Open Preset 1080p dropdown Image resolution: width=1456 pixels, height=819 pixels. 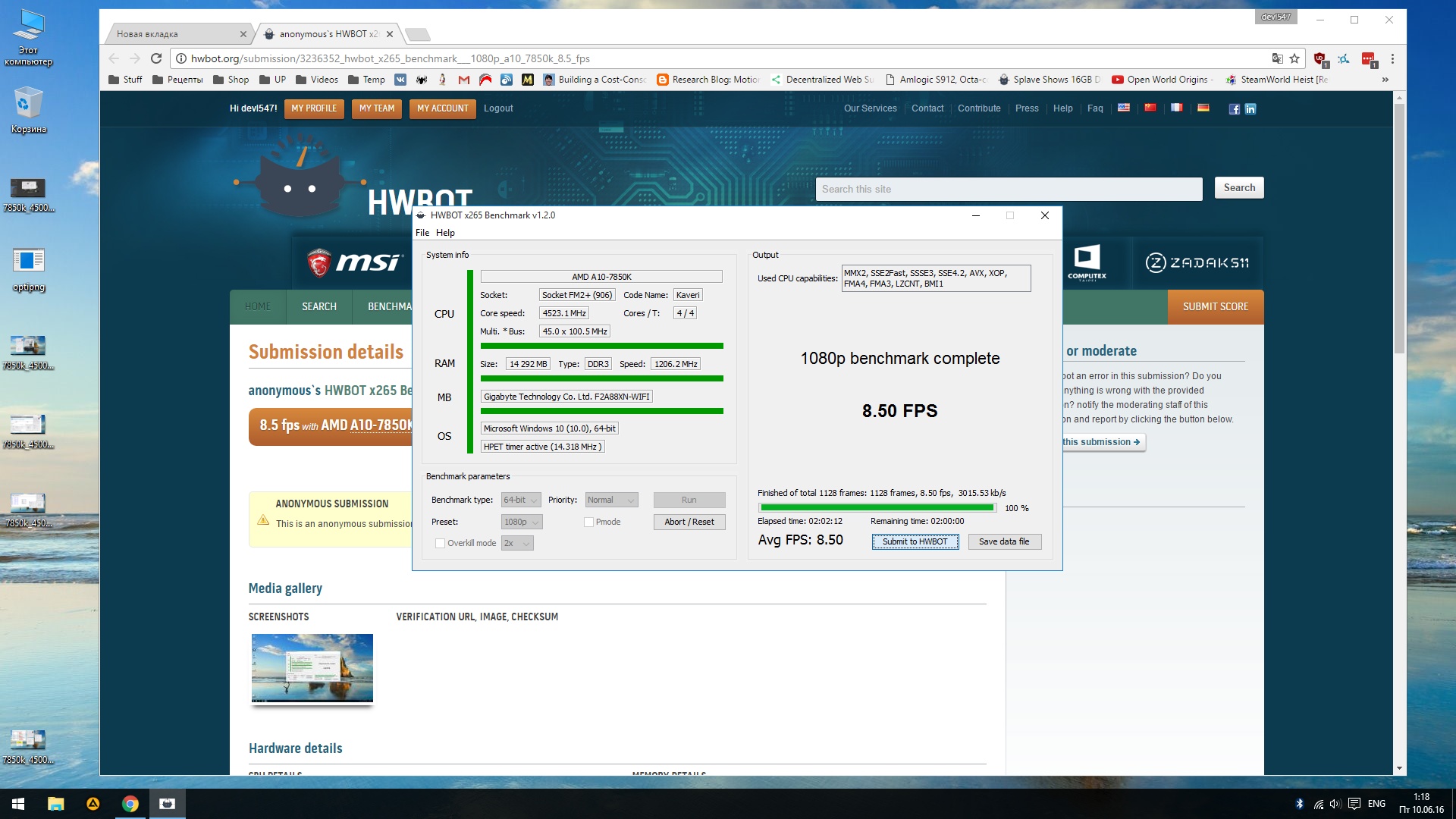tap(522, 522)
